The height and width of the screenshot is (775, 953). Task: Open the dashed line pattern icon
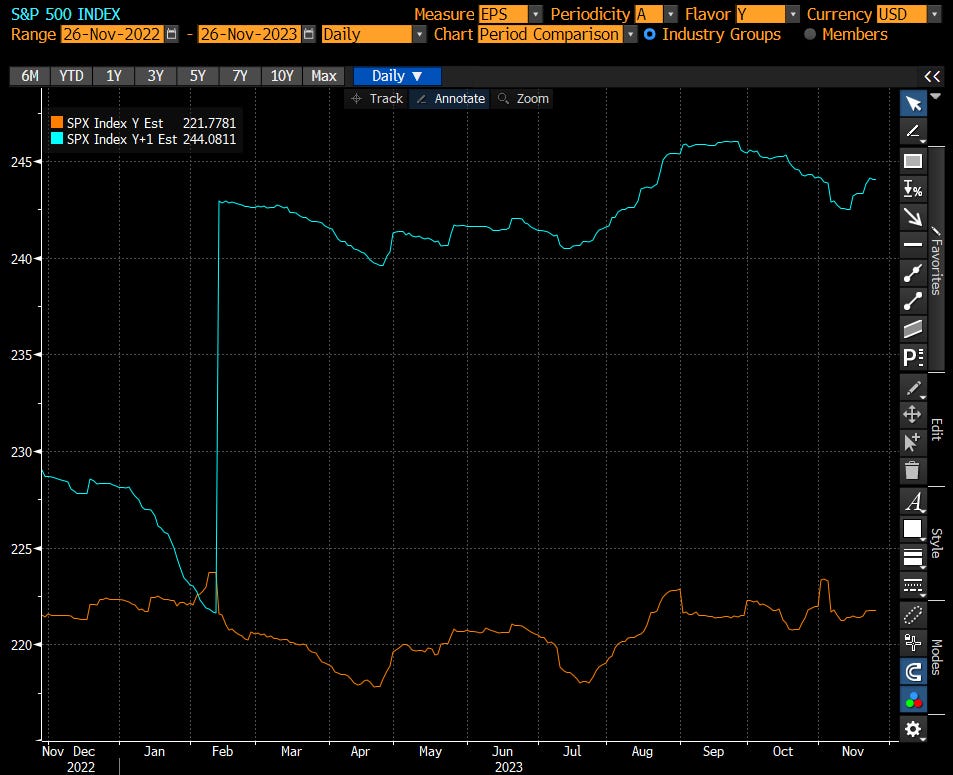pos(913,585)
